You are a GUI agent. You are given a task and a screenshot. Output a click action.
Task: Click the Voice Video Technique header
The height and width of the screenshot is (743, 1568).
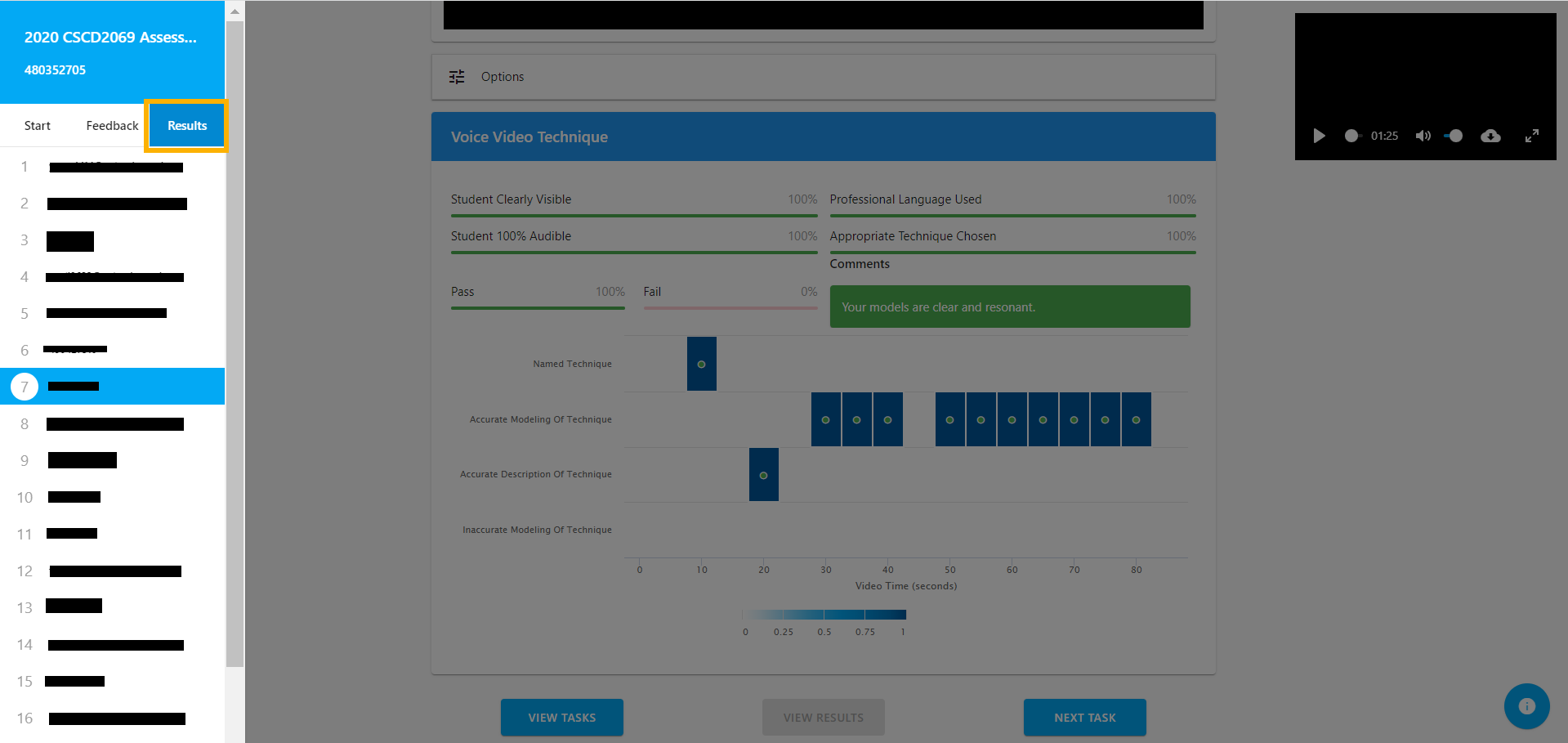pyautogui.click(x=823, y=137)
